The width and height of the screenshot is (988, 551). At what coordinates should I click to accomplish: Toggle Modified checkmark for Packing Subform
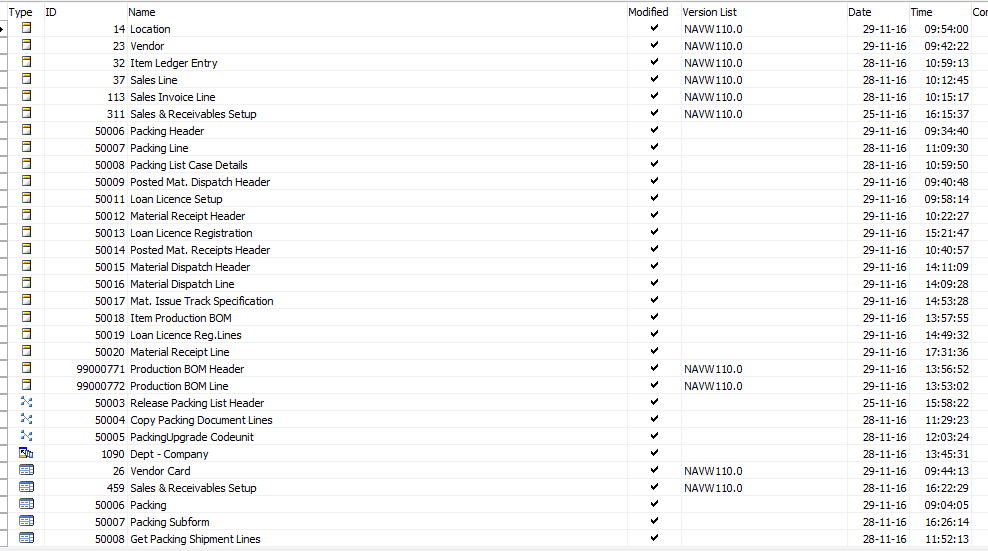[654, 521]
